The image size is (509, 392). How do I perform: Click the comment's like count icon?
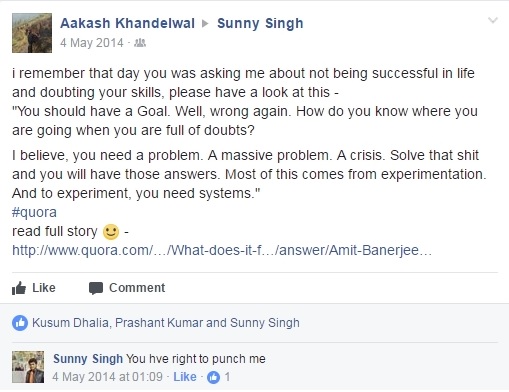[x=213, y=377]
